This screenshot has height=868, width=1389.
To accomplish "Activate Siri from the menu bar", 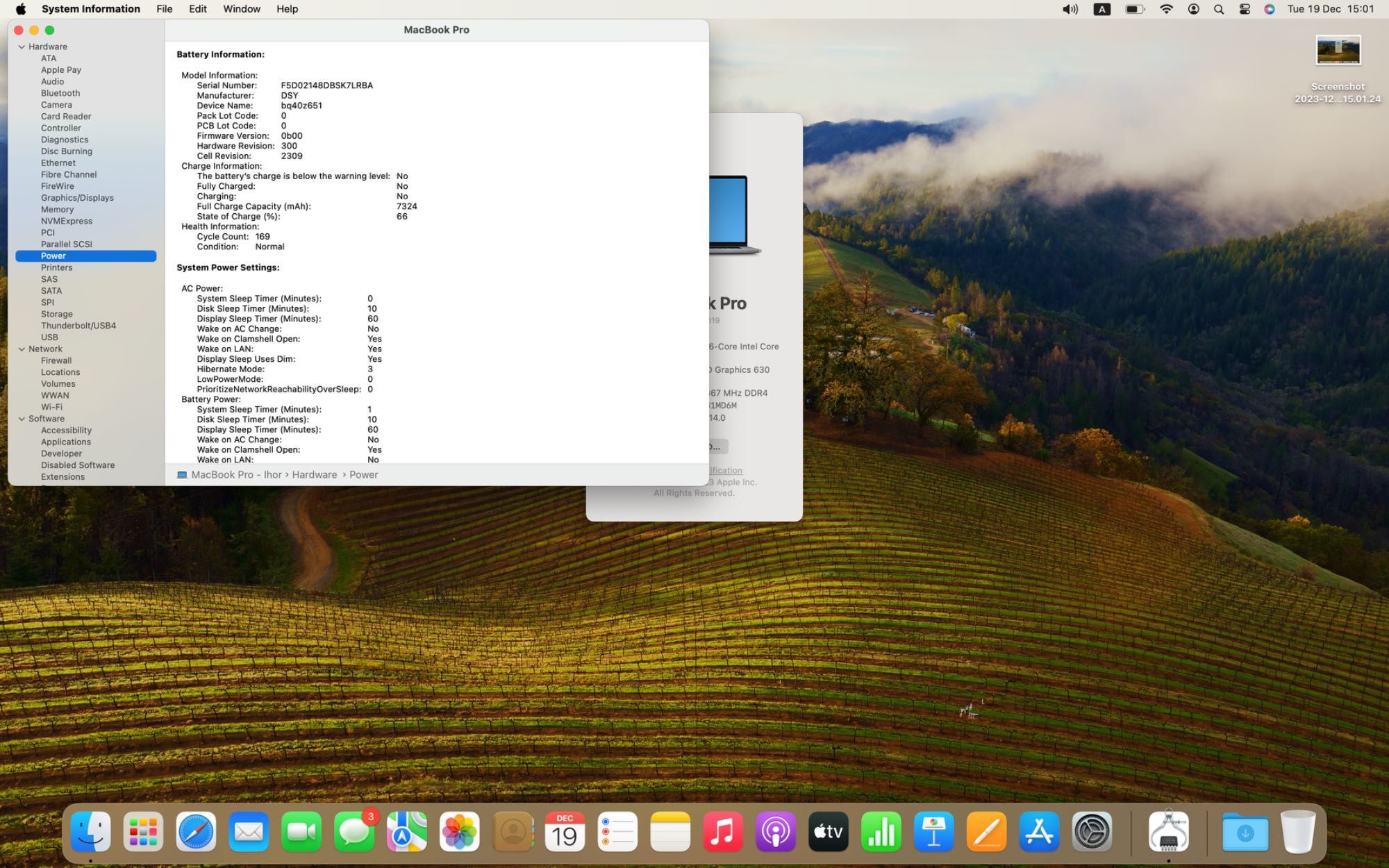I will pyautogui.click(x=1270, y=9).
